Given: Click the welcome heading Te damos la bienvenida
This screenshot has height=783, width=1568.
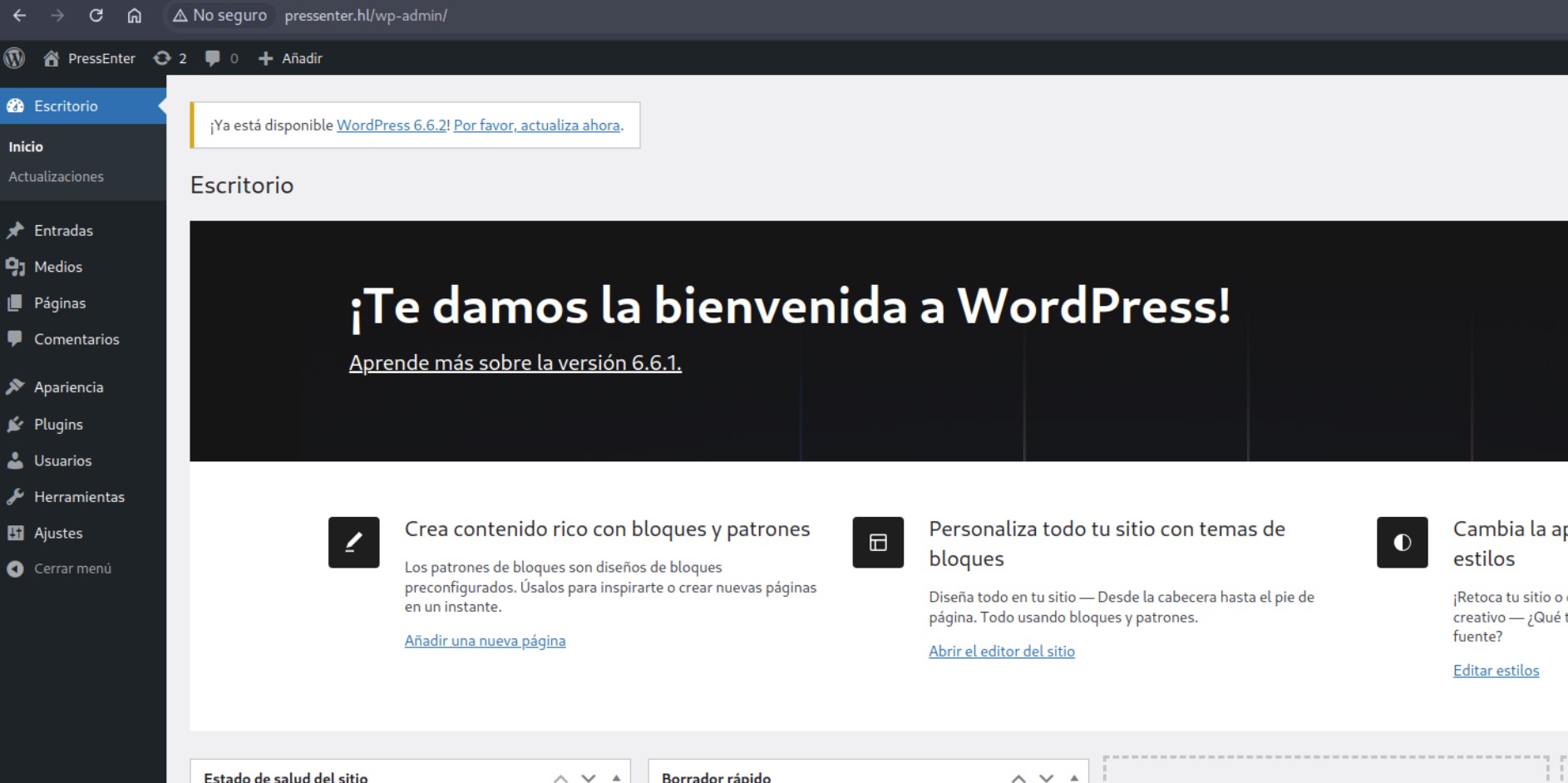Looking at the screenshot, I should tap(790, 307).
